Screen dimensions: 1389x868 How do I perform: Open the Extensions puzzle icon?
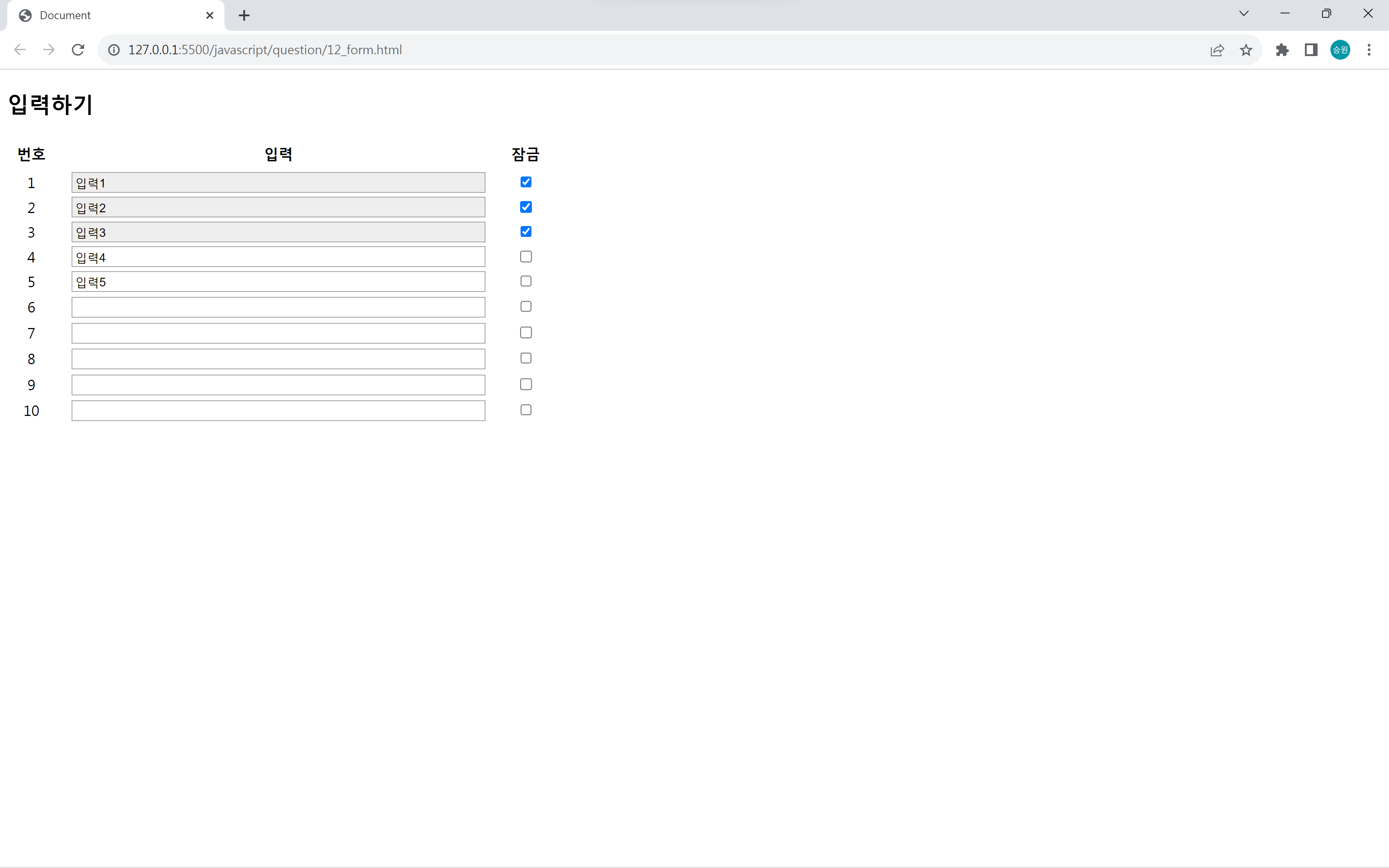click(1282, 50)
